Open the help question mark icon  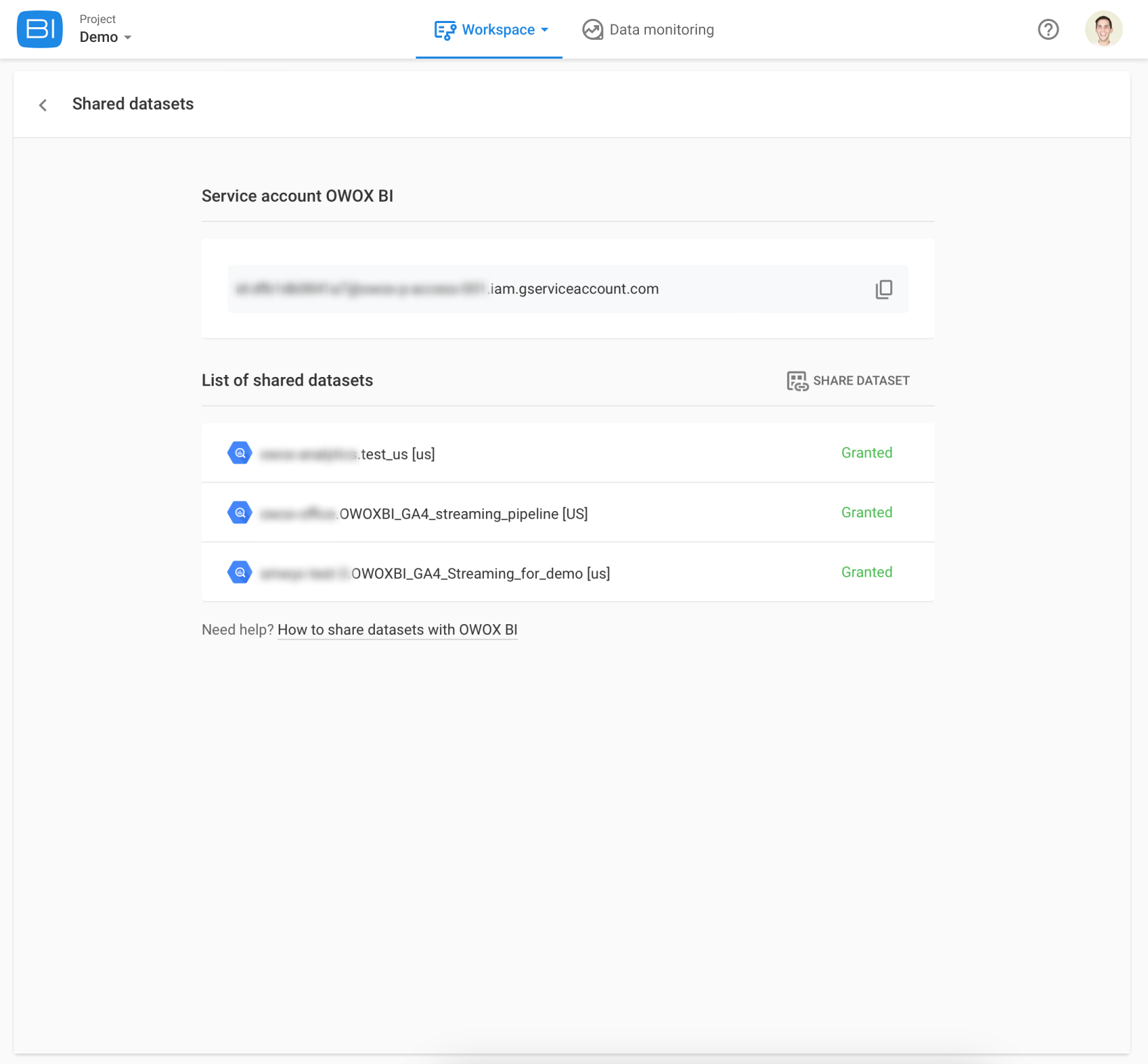pos(1048,29)
